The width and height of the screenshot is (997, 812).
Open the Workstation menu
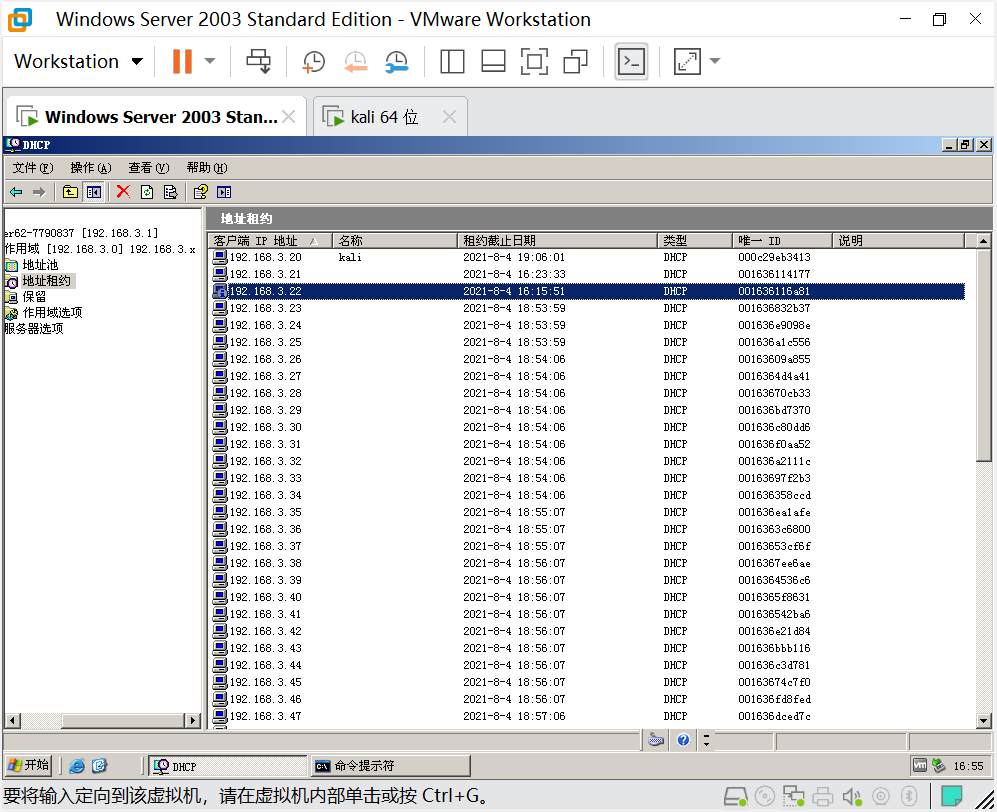78,62
